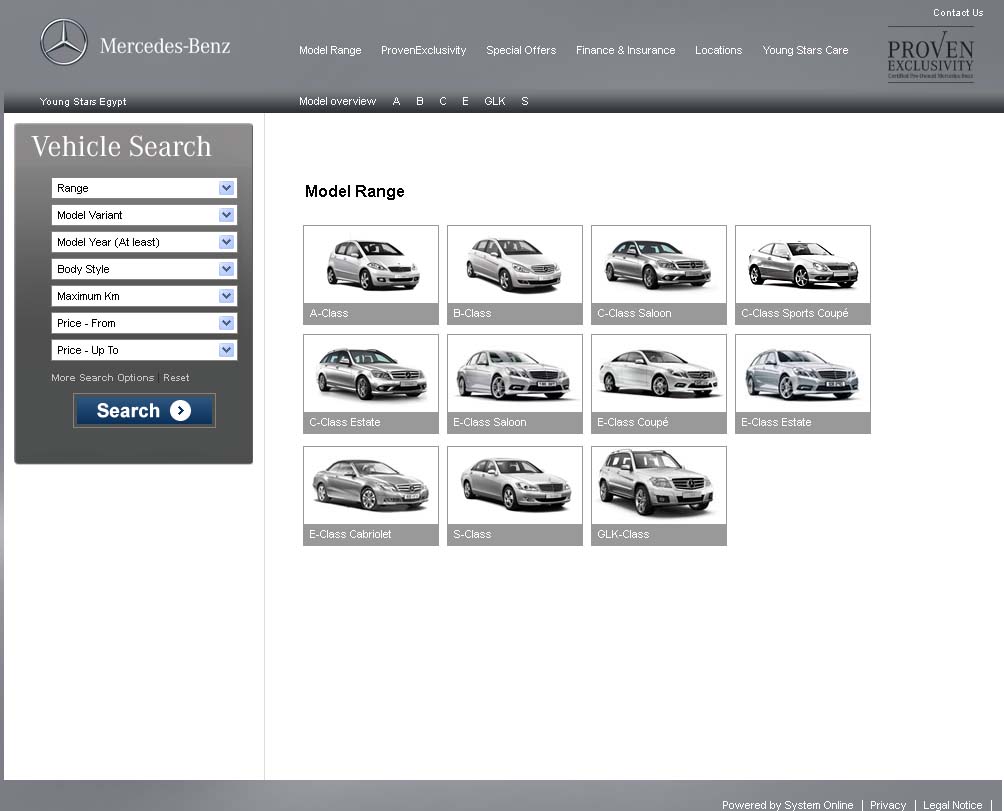1004x811 pixels.
Task: Open More Search Options link
Action: [x=102, y=378]
